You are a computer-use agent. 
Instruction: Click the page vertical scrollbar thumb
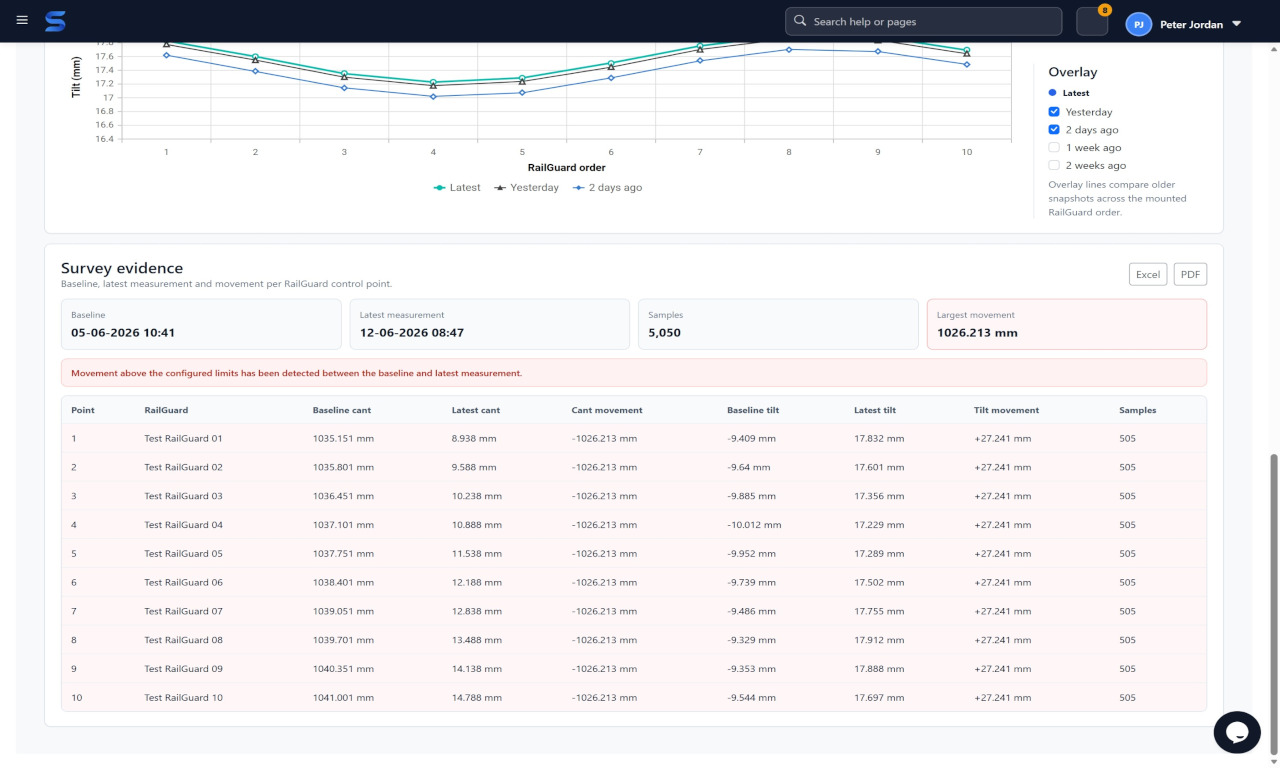(x=1273, y=603)
